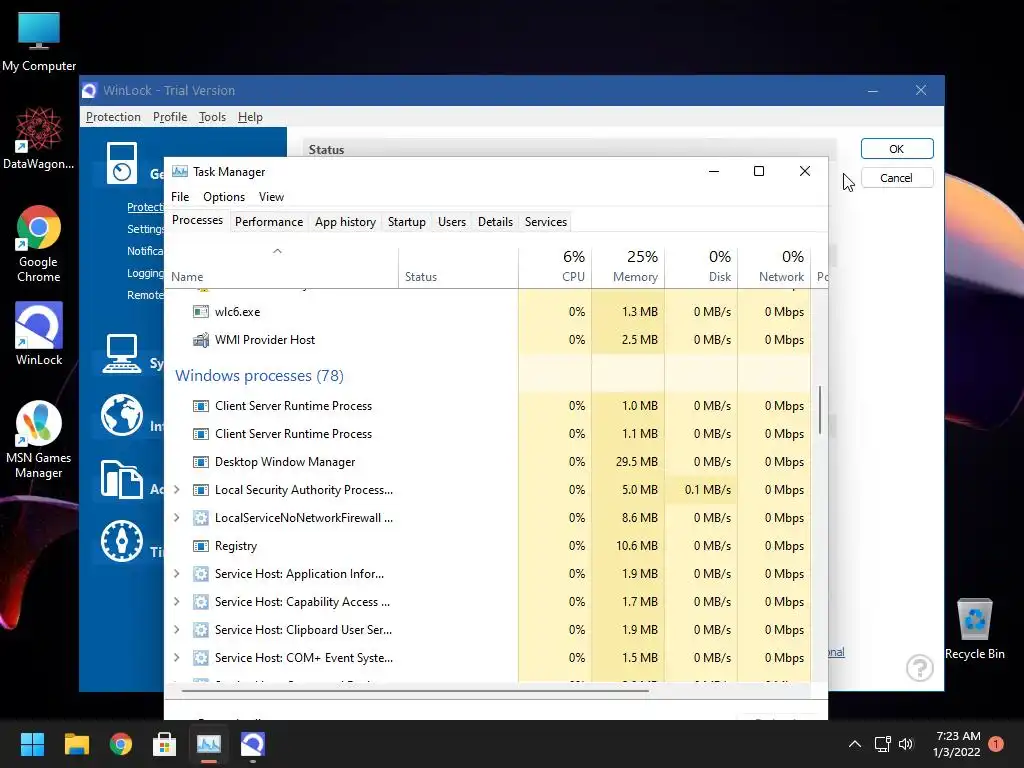Image resolution: width=1024 pixels, height=768 pixels.
Task: Click the wlc6.exe process icon
Action: click(200, 312)
